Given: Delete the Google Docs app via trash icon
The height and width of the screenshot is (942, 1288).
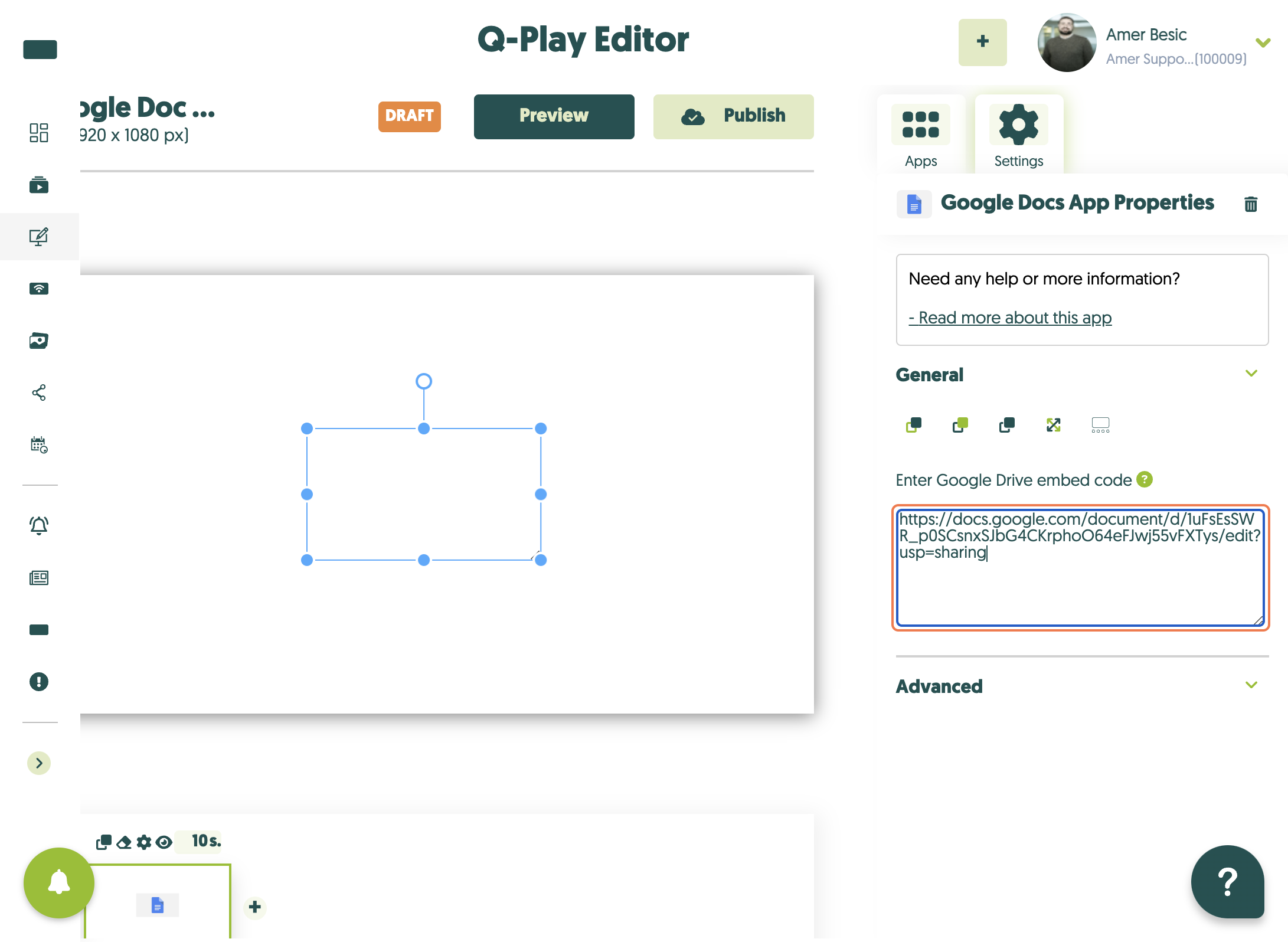Looking at the screenshot, I should (x=1251, y=204).
